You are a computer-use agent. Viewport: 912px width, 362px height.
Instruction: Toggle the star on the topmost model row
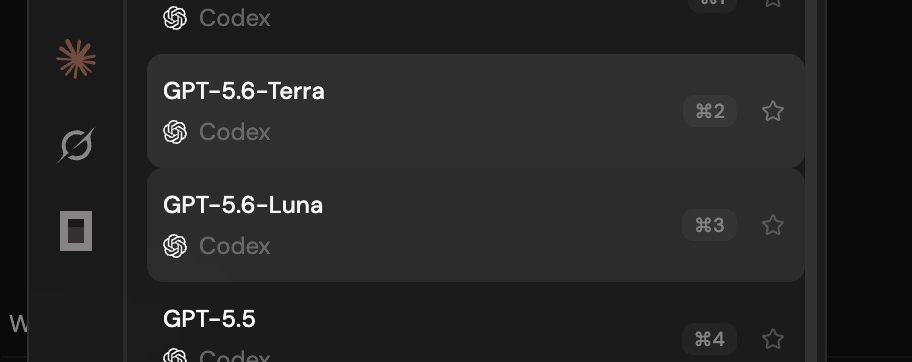coord(773,3)
